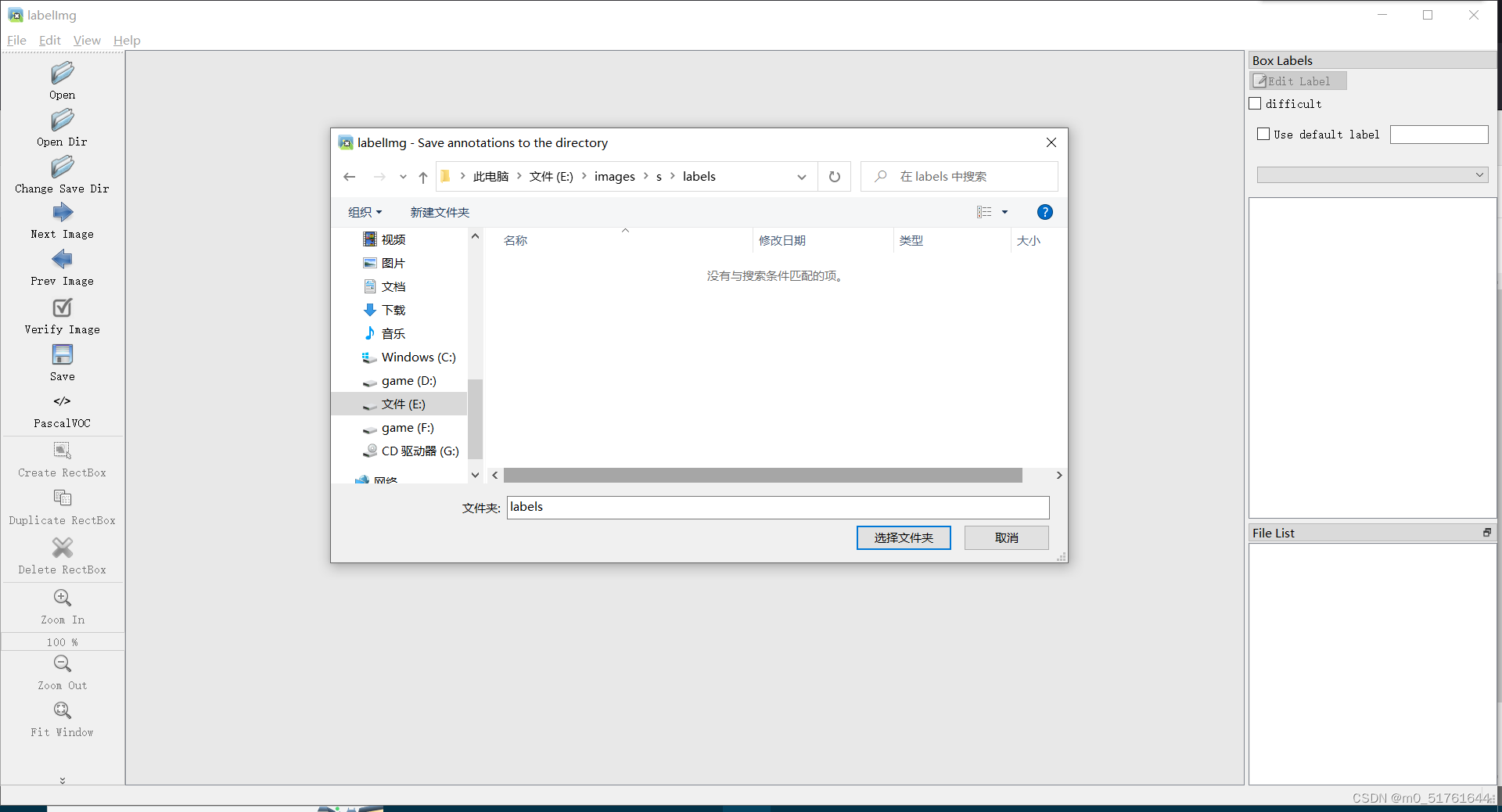The height and width of the screenshot is (812, 1502).
Task: Open the File menu
Action: coord(16,40)
